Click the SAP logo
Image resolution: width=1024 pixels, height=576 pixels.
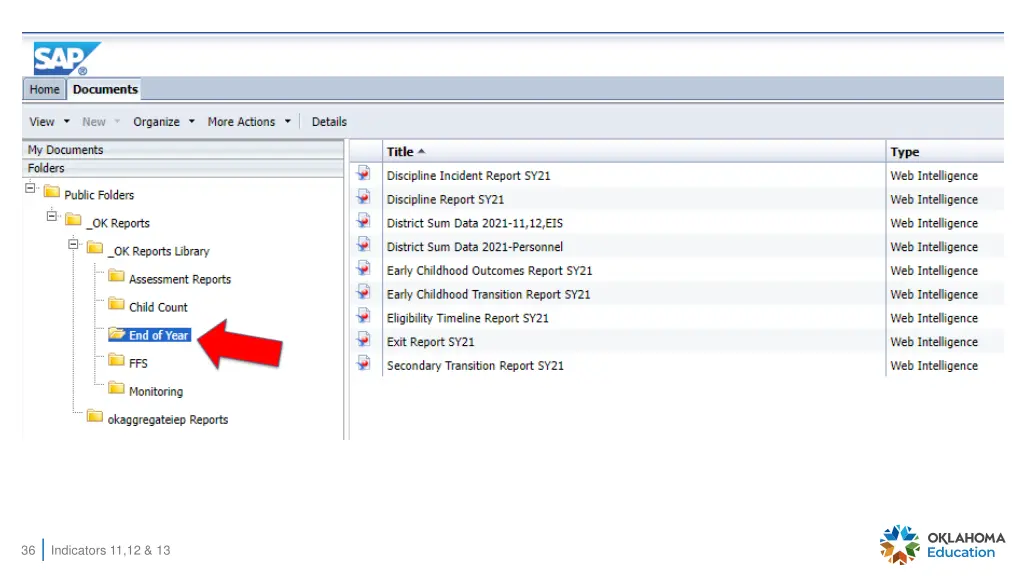(67, 59)
